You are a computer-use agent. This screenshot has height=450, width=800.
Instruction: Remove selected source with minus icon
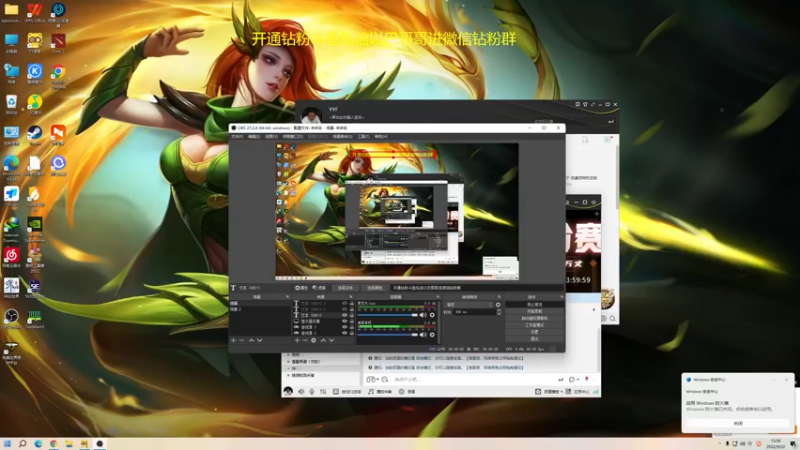click(305, 340)
